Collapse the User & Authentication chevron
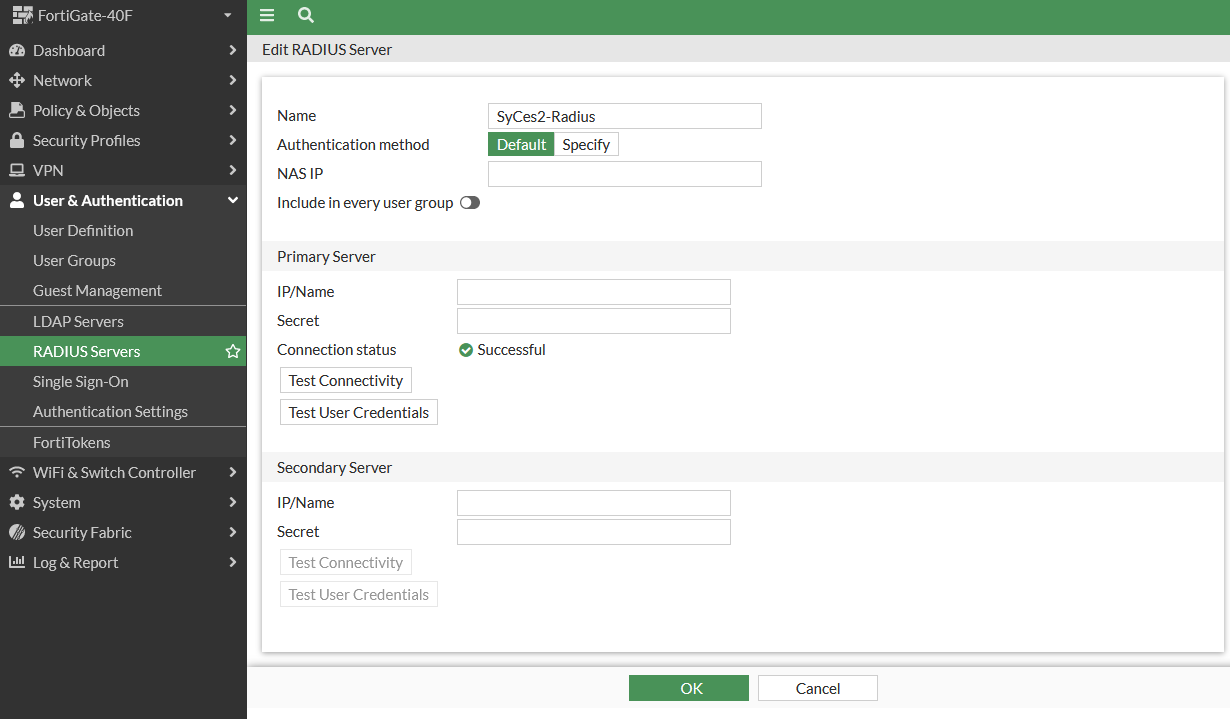The height and width of the screenshot is (719, 1230). click(232, 200)
